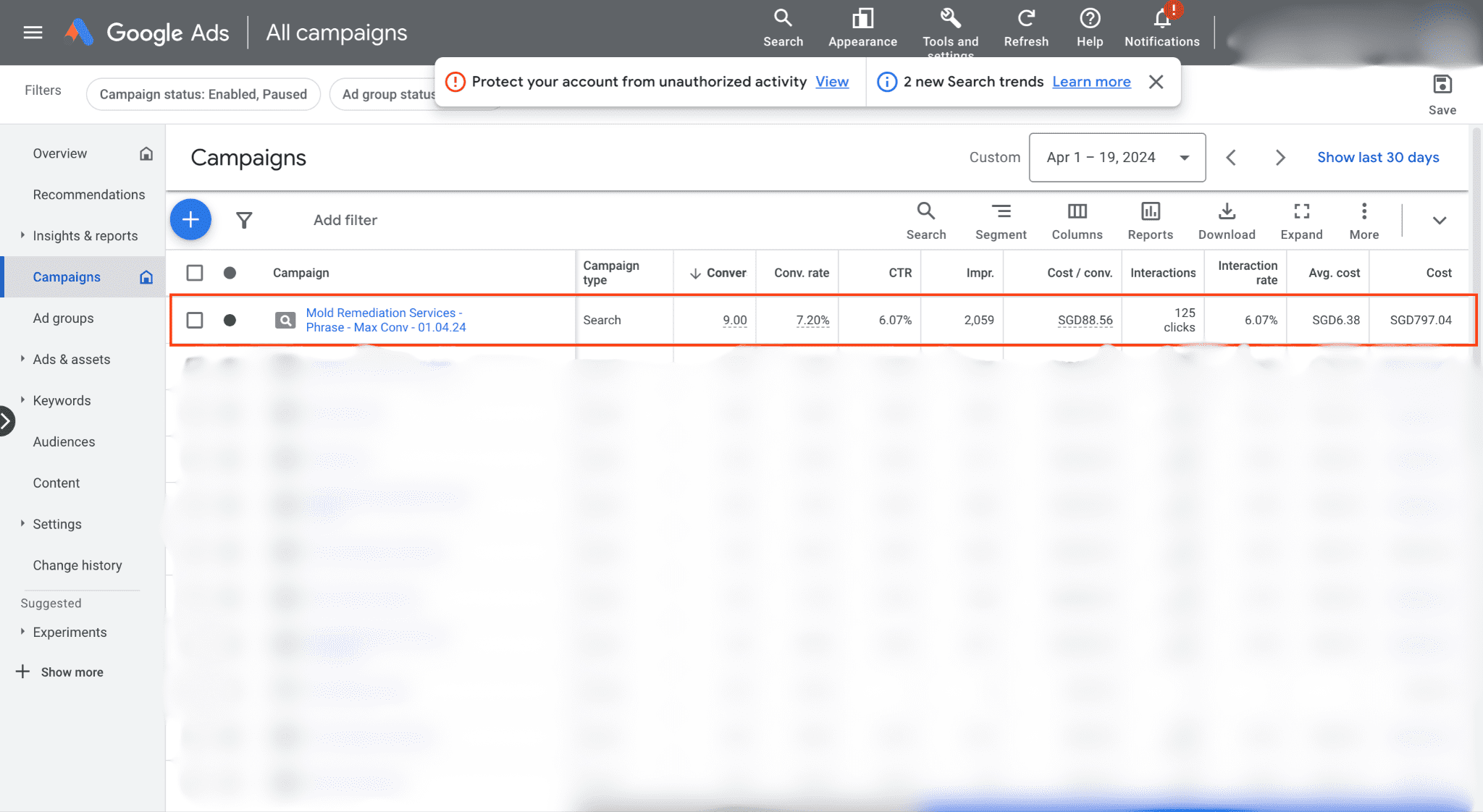Open Change history in sidebar
The height and width of the screenshot is (812, 1483).
(77, 565)
